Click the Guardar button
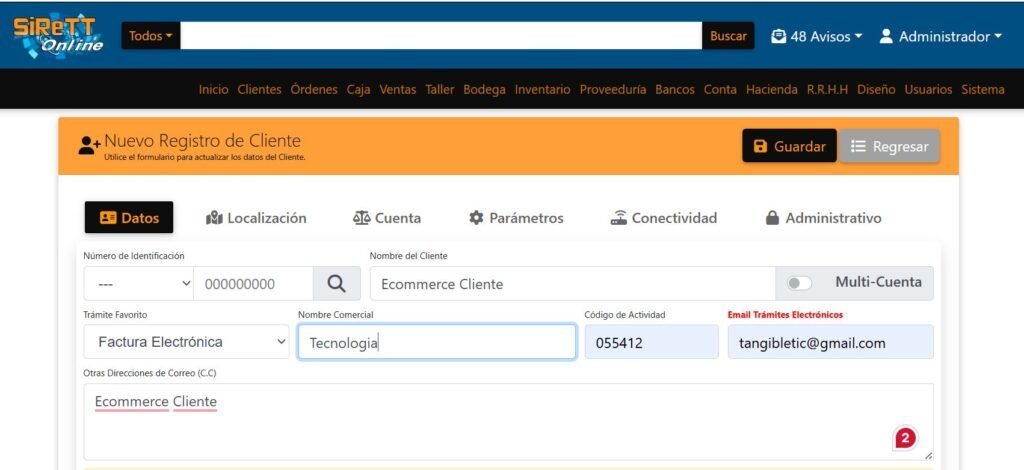1024x470 pixels. [789, 146]
